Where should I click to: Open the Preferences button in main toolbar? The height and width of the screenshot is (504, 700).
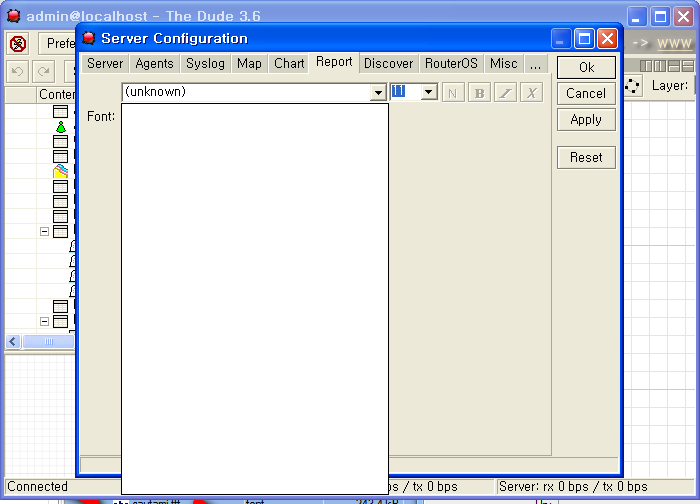click(x=57, y=44)
